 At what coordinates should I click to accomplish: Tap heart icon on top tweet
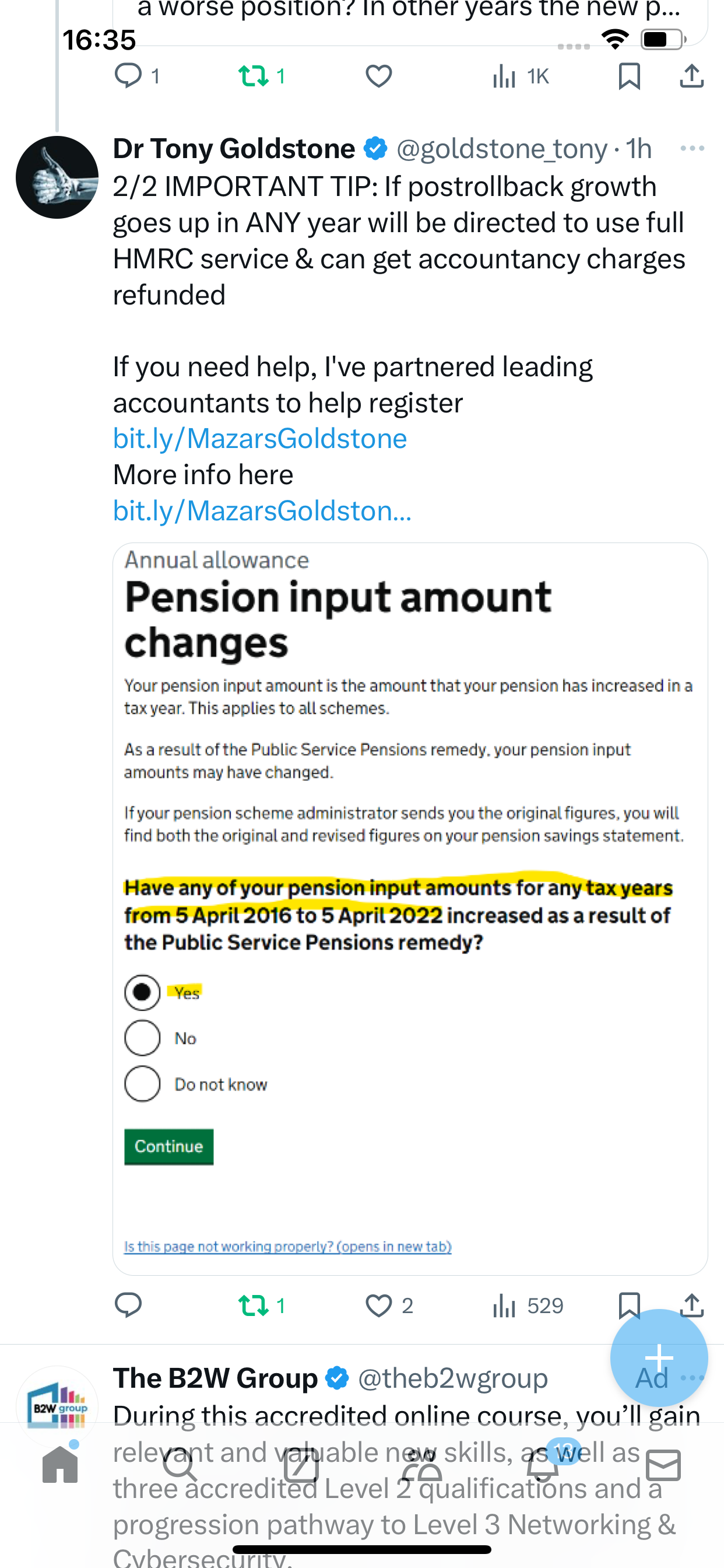click(x=378, y=76)
